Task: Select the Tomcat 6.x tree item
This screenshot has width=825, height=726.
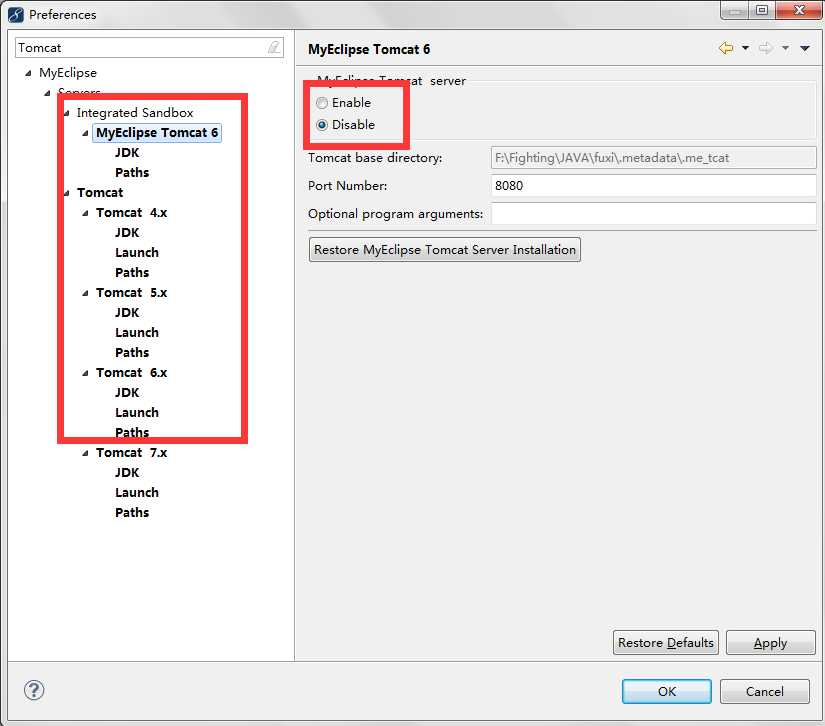Action: [x=132, y=372]
